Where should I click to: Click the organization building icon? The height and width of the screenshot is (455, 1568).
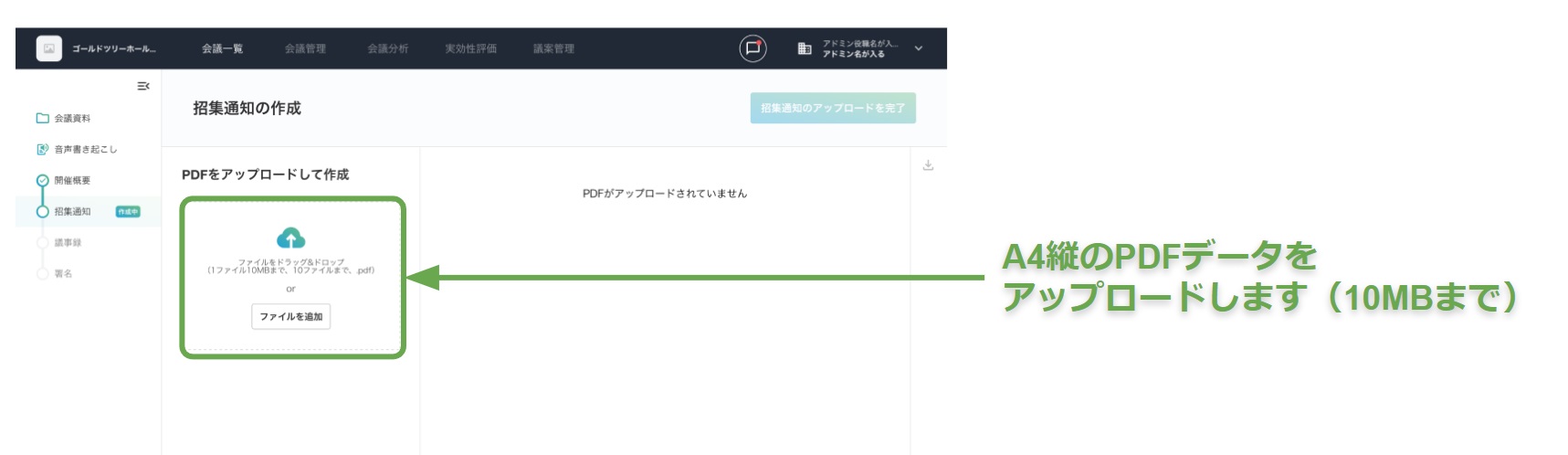click(805, 48)
